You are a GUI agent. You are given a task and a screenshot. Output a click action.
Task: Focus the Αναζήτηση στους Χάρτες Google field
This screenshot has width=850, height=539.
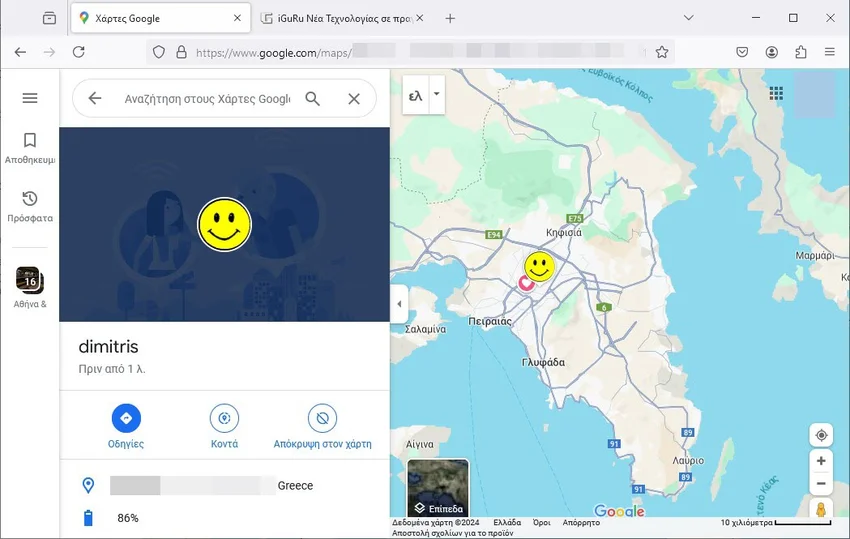pyautogui.click(x=207, y=99)
